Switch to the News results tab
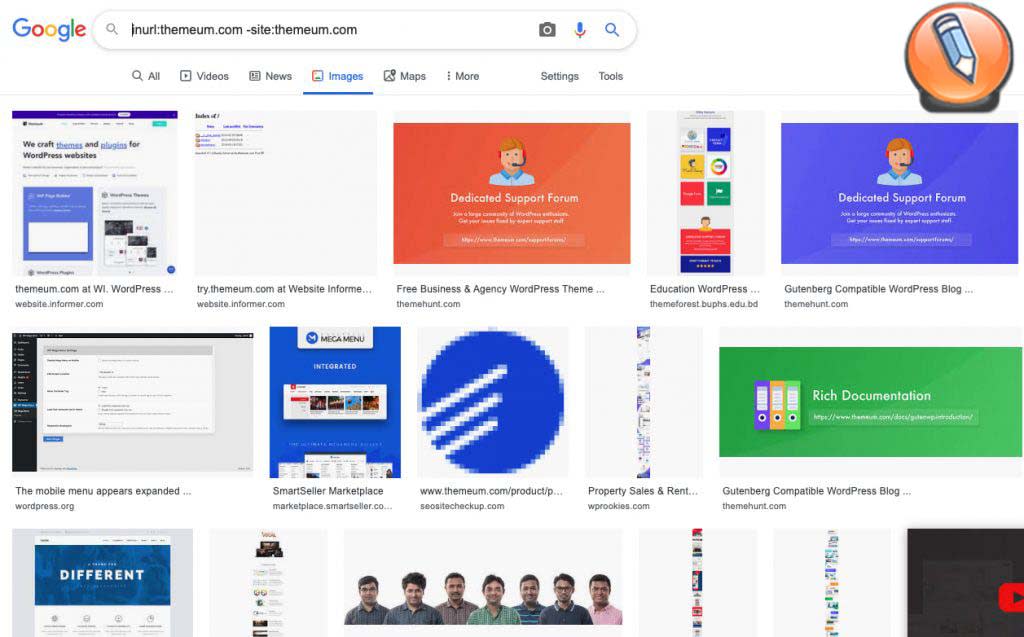The width and height of the screenshot is (1024, 637). click(x=270, y=76)
